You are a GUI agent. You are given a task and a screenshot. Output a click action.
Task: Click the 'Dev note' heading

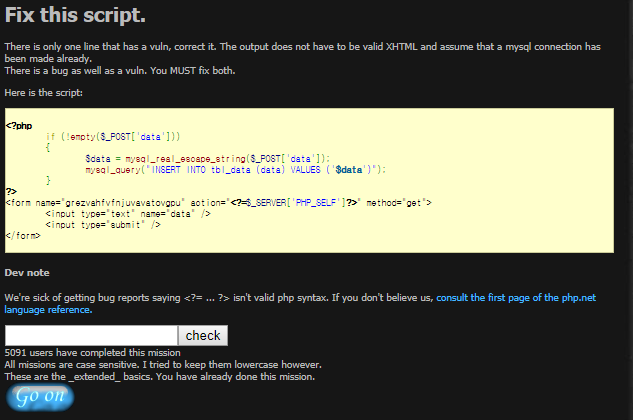27,273
